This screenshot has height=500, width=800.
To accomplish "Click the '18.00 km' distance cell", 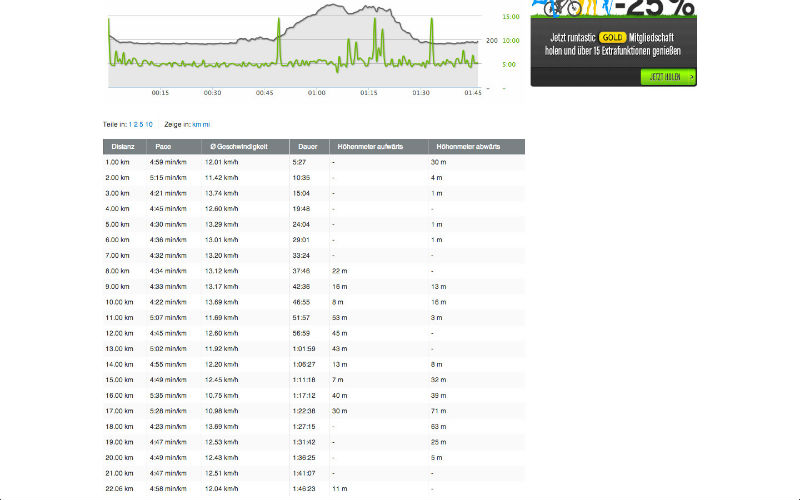I will [119, 427].
